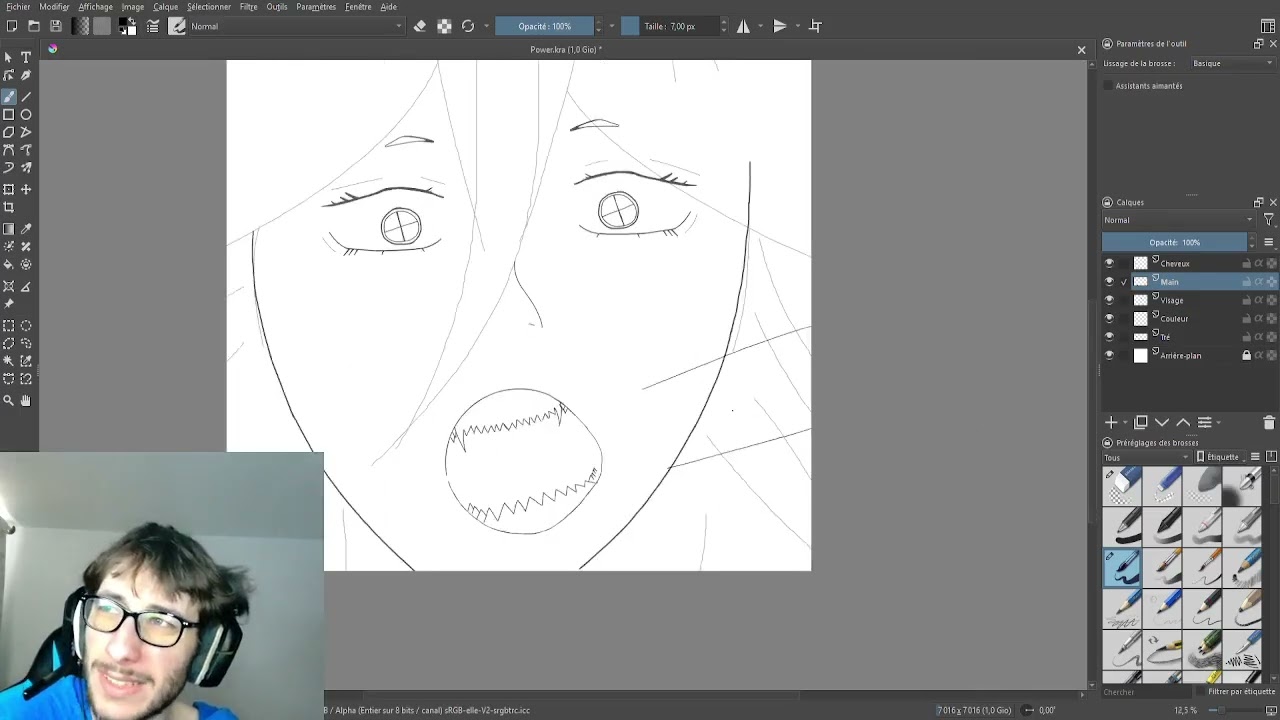Reload the original brush preset
This screenshot has height=720, width=1280.
point(468,26)
